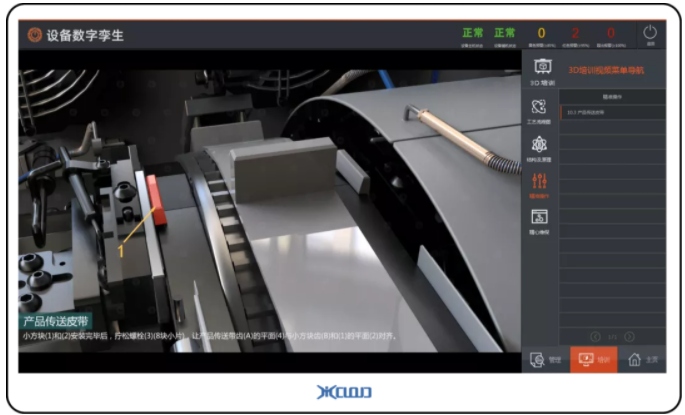The image size is (685, 415).
Task: Switch to the 管理 bottom tab
Action: (545, 360)
